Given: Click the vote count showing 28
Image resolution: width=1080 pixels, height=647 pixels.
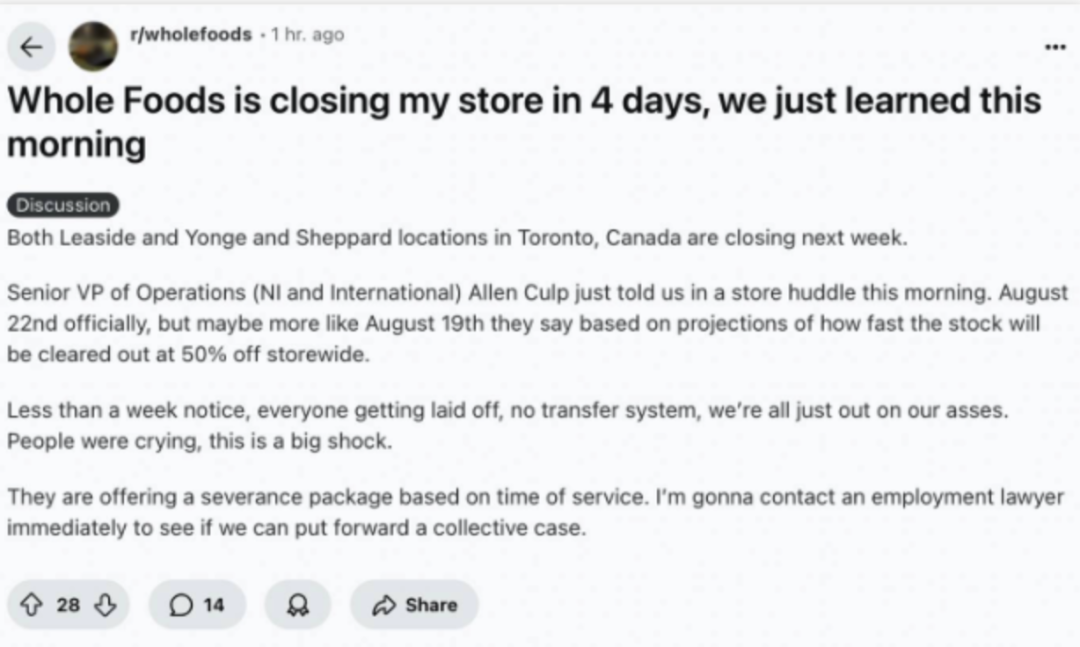Looking at the screenshot, I should (68, 605).
